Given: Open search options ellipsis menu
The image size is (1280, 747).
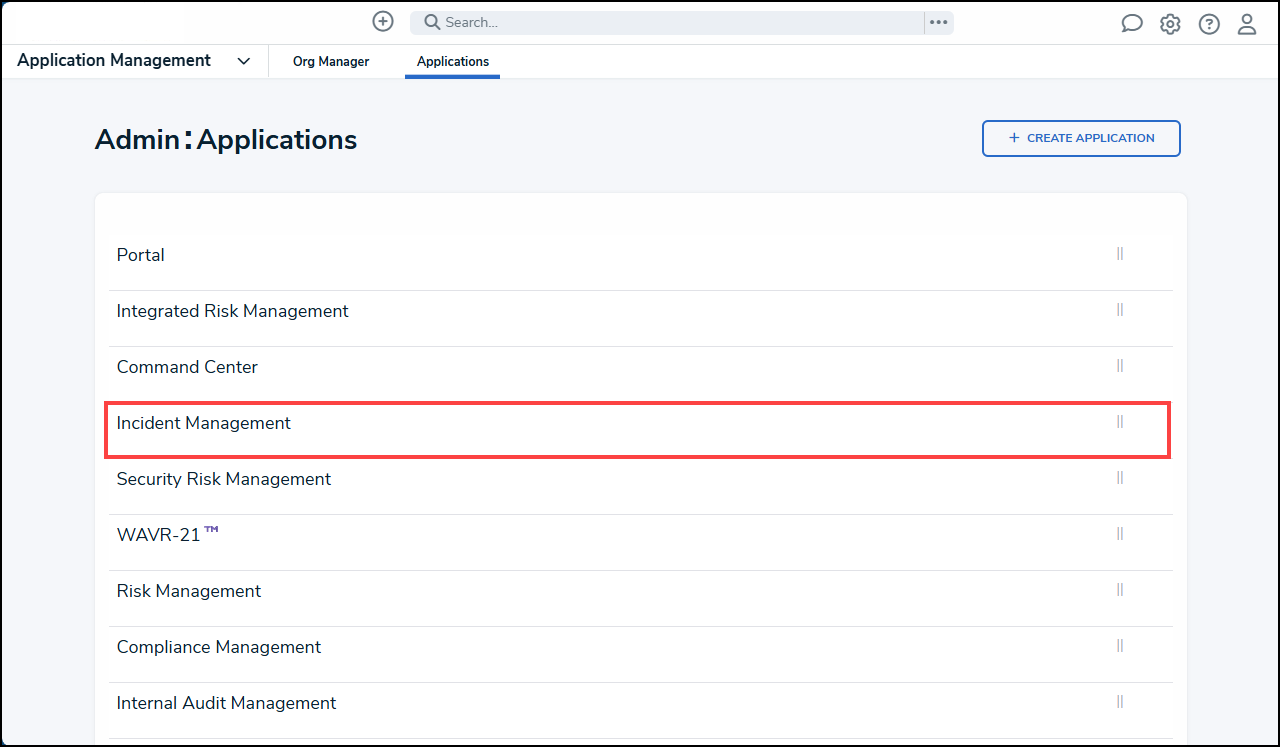Looking at the screenshot, I should point(938,22).
